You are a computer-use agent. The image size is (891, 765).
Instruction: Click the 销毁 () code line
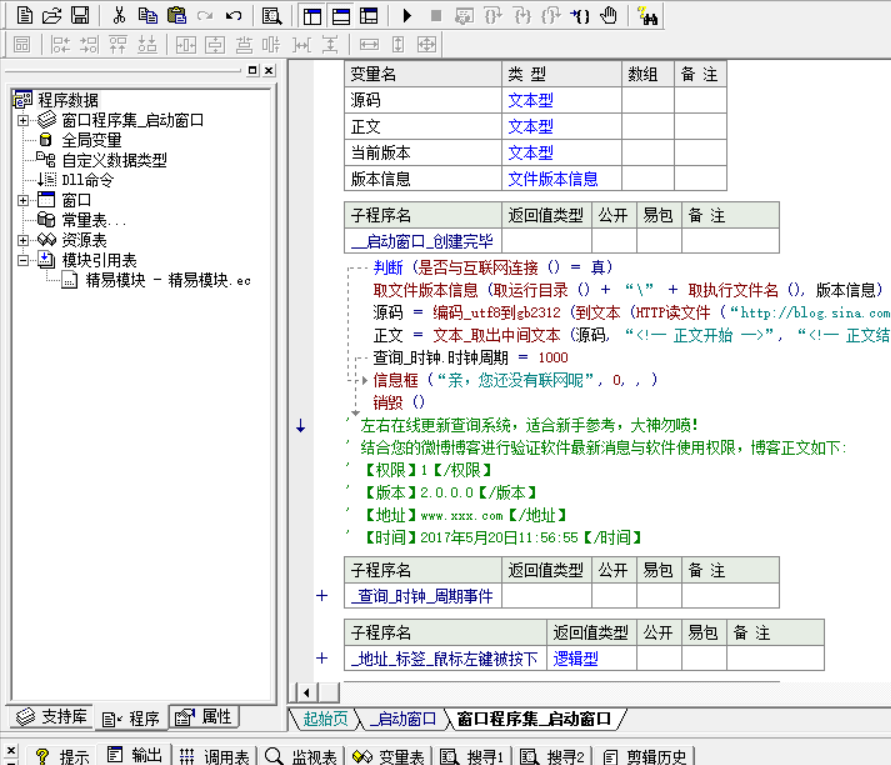pos(399,402)
